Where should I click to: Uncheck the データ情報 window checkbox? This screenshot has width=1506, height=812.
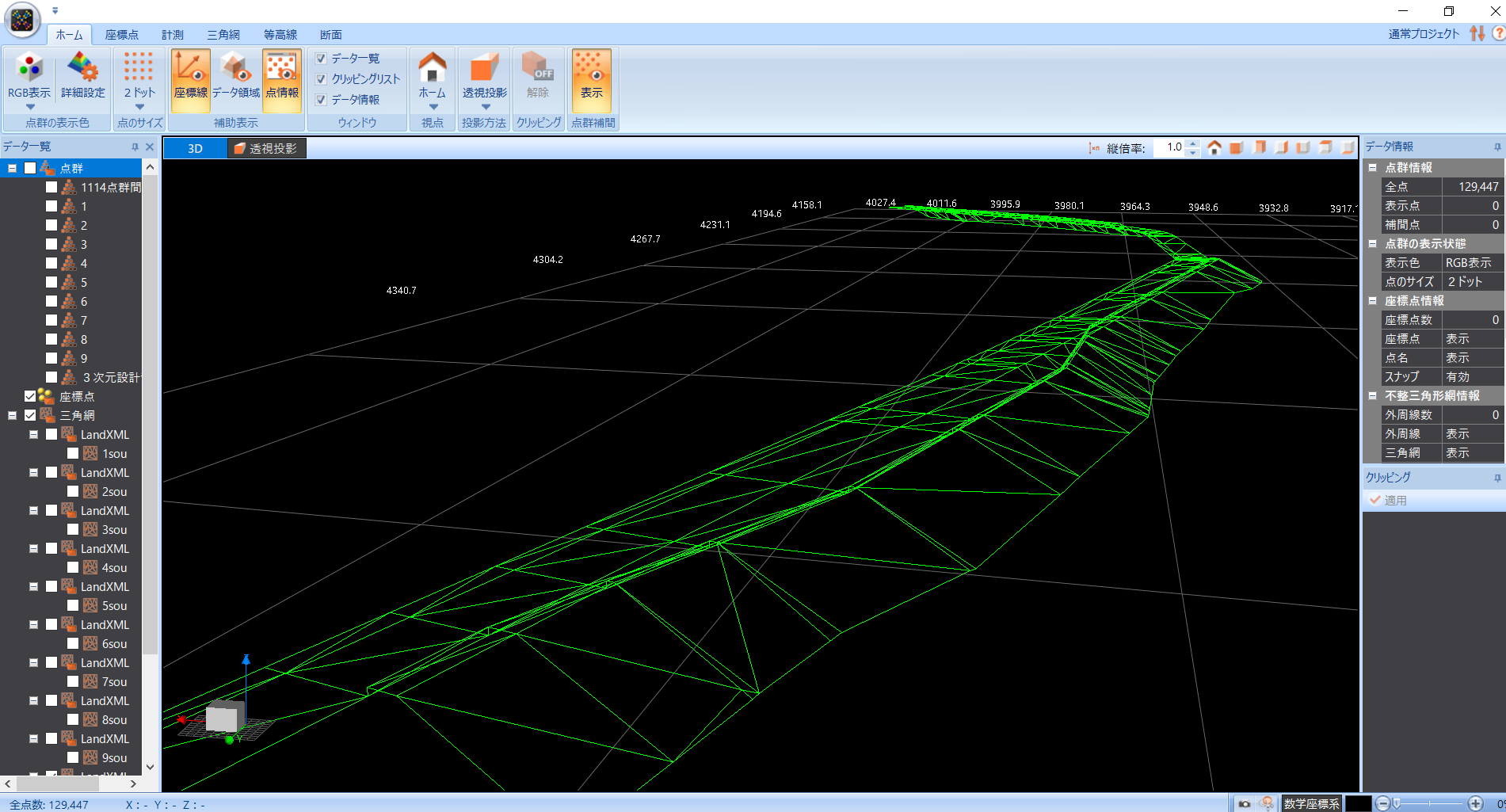pos(322,100)
